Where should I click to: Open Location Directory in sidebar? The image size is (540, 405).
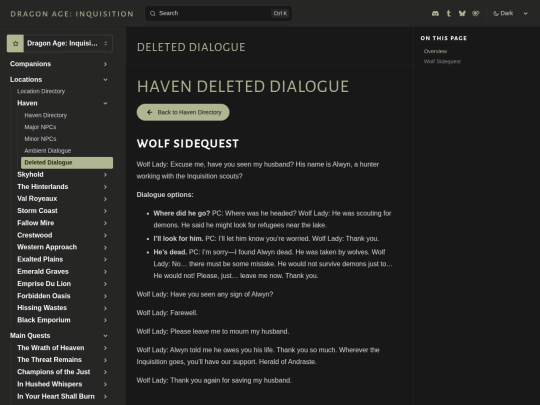pos(41,91)
